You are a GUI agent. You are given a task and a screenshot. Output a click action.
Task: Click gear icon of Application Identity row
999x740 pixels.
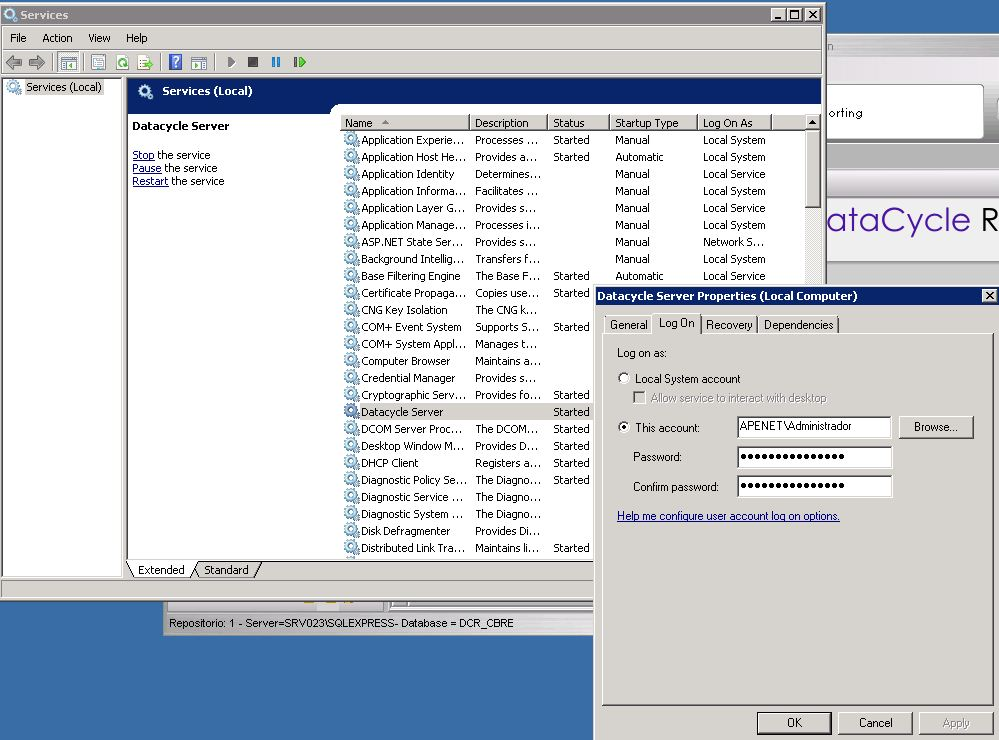(351, 173)
